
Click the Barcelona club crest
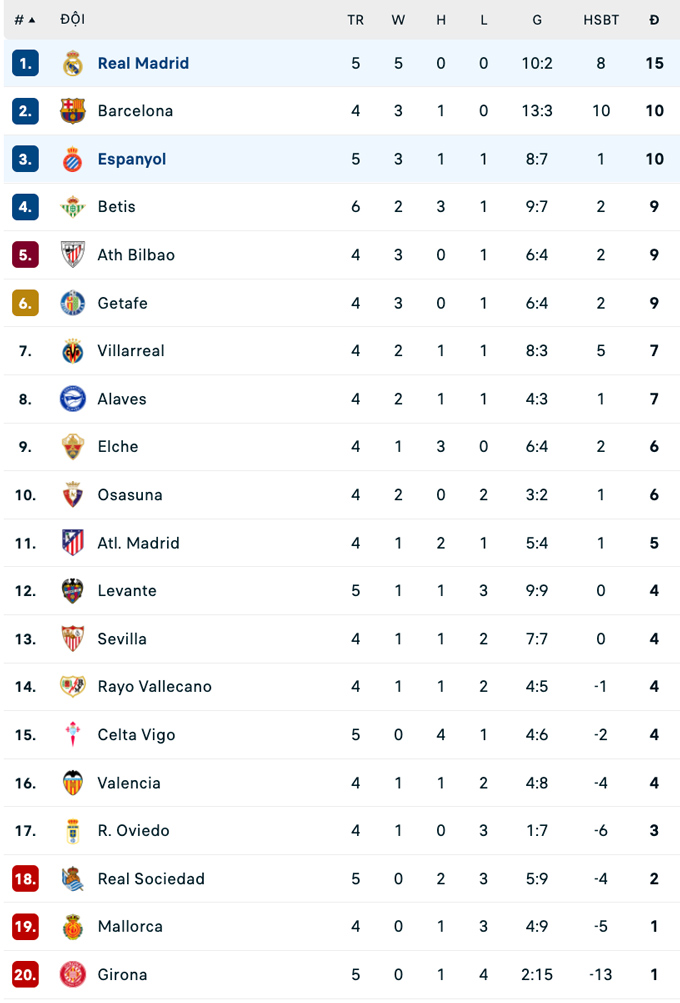coord(73,111)
